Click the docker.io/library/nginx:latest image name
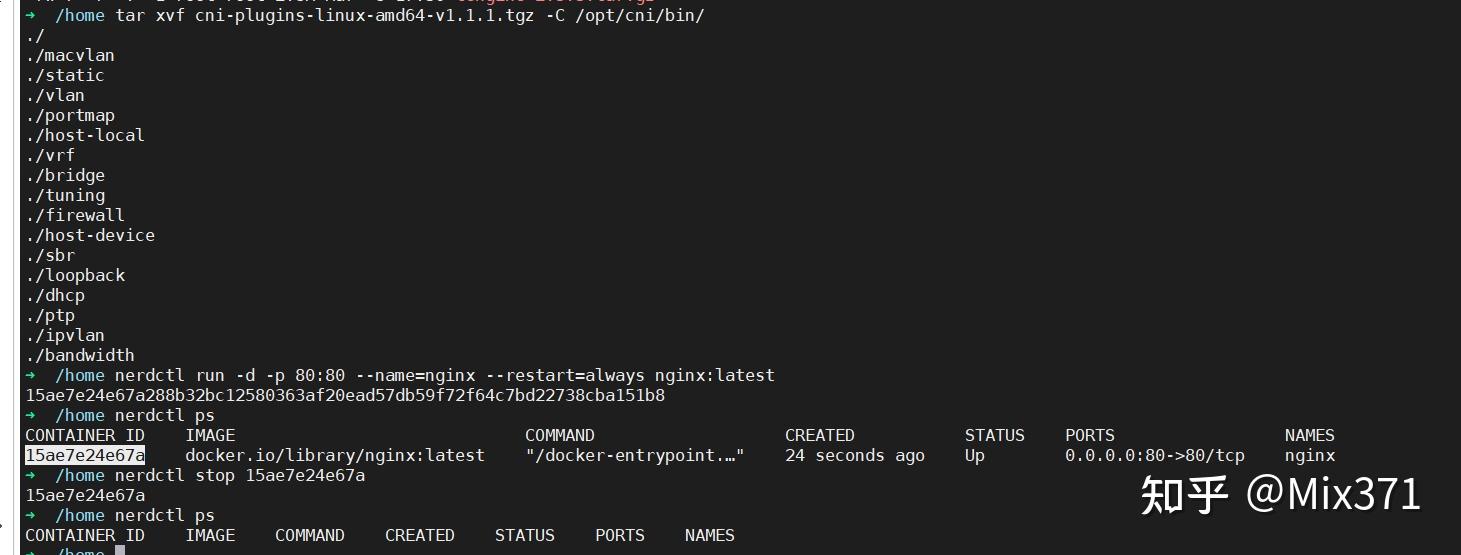Screen dimensions: 1461x555 (x=335, y=455)
